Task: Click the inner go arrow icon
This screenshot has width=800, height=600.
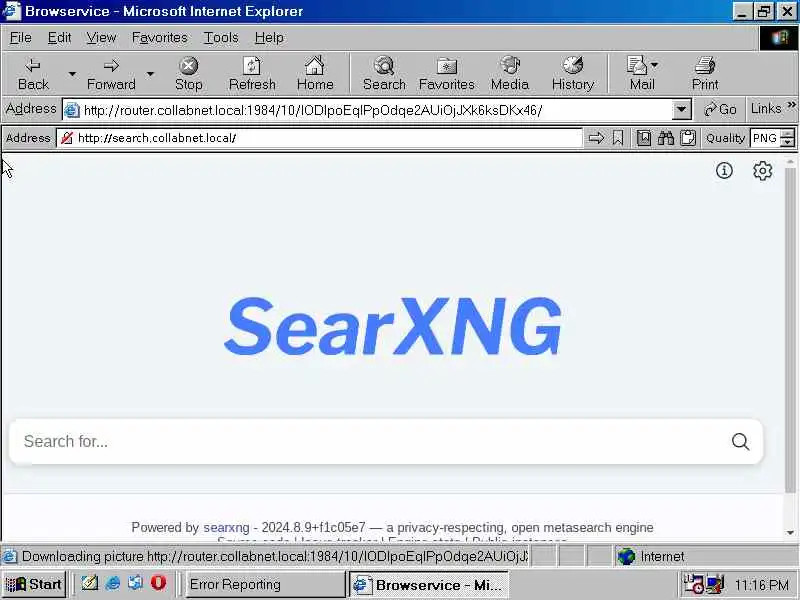Action: (x=596, y=138)
